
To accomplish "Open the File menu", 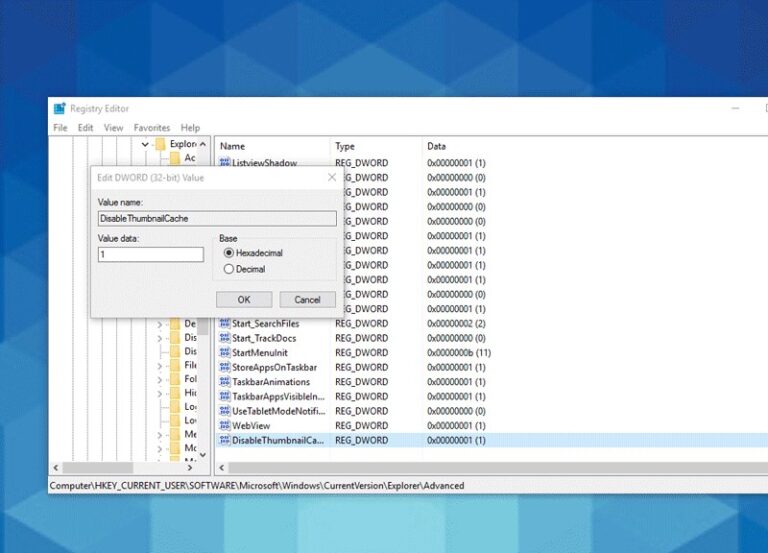I will click(x=60, y=128).
